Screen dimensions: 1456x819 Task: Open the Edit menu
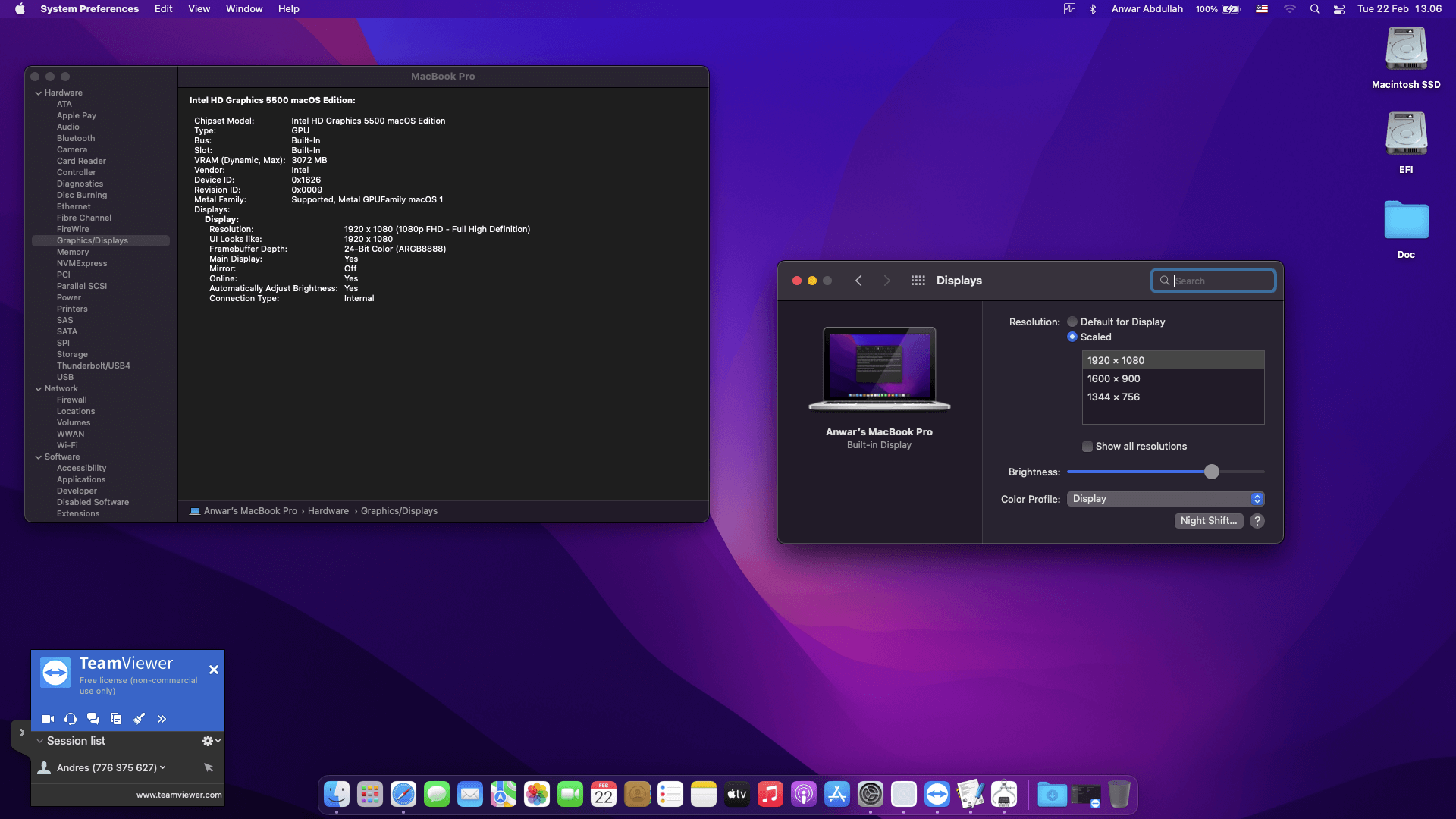[x=164, y=9]
